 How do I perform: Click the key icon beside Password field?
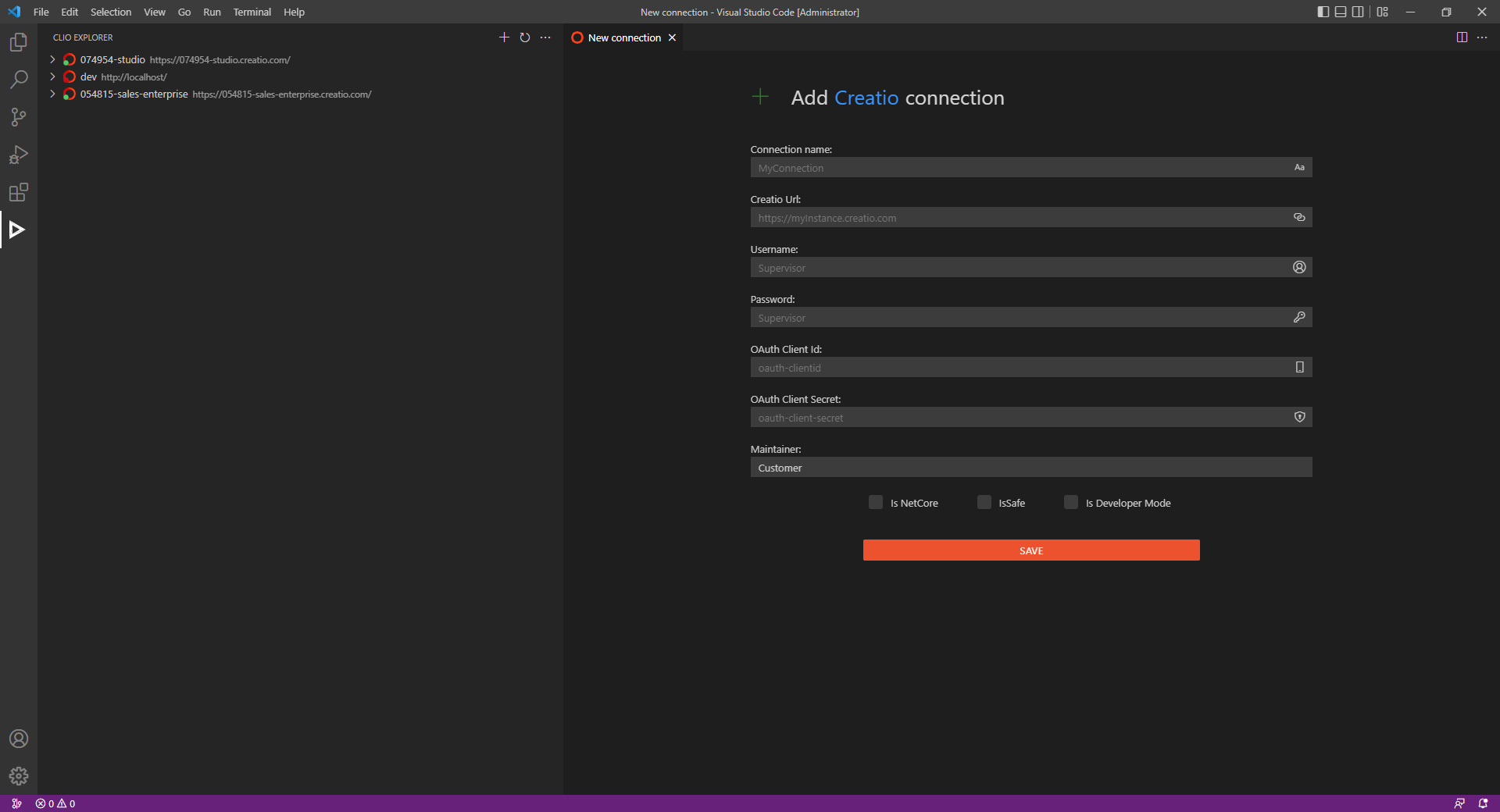coord(1298,317)
